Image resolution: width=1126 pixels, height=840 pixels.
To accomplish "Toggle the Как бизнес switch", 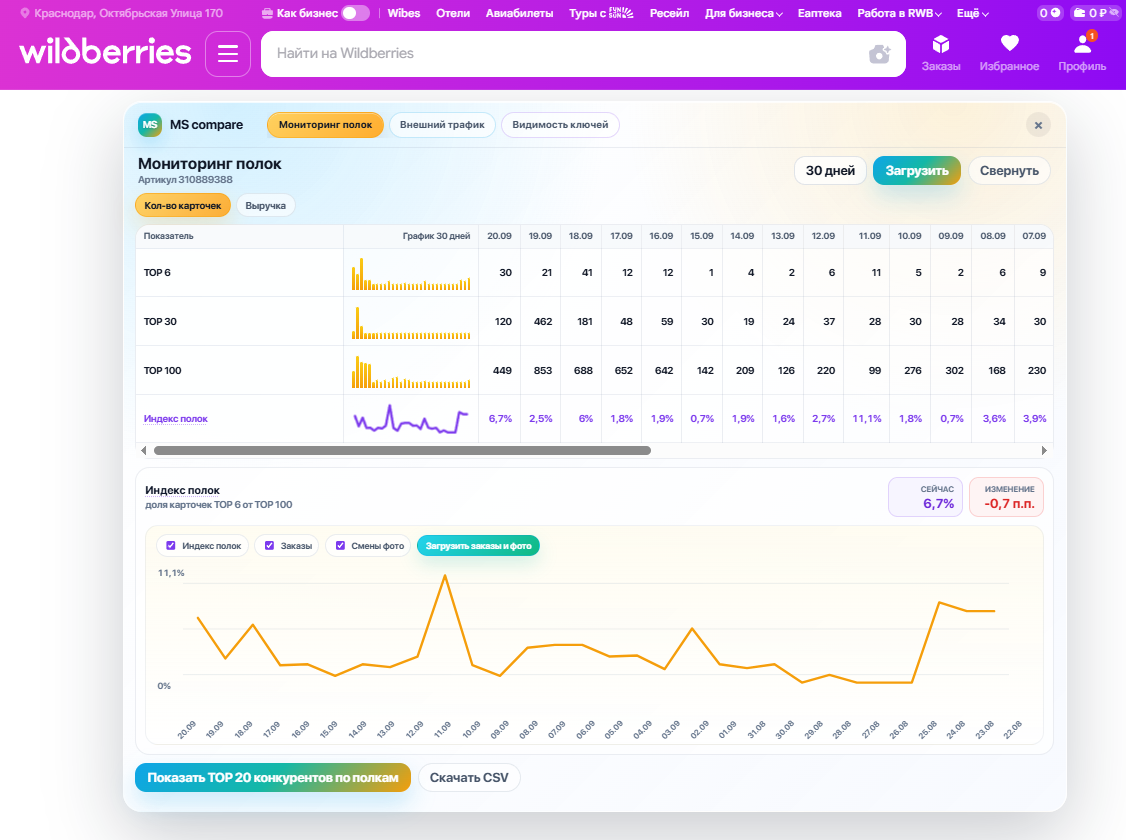I will (355, 13).
